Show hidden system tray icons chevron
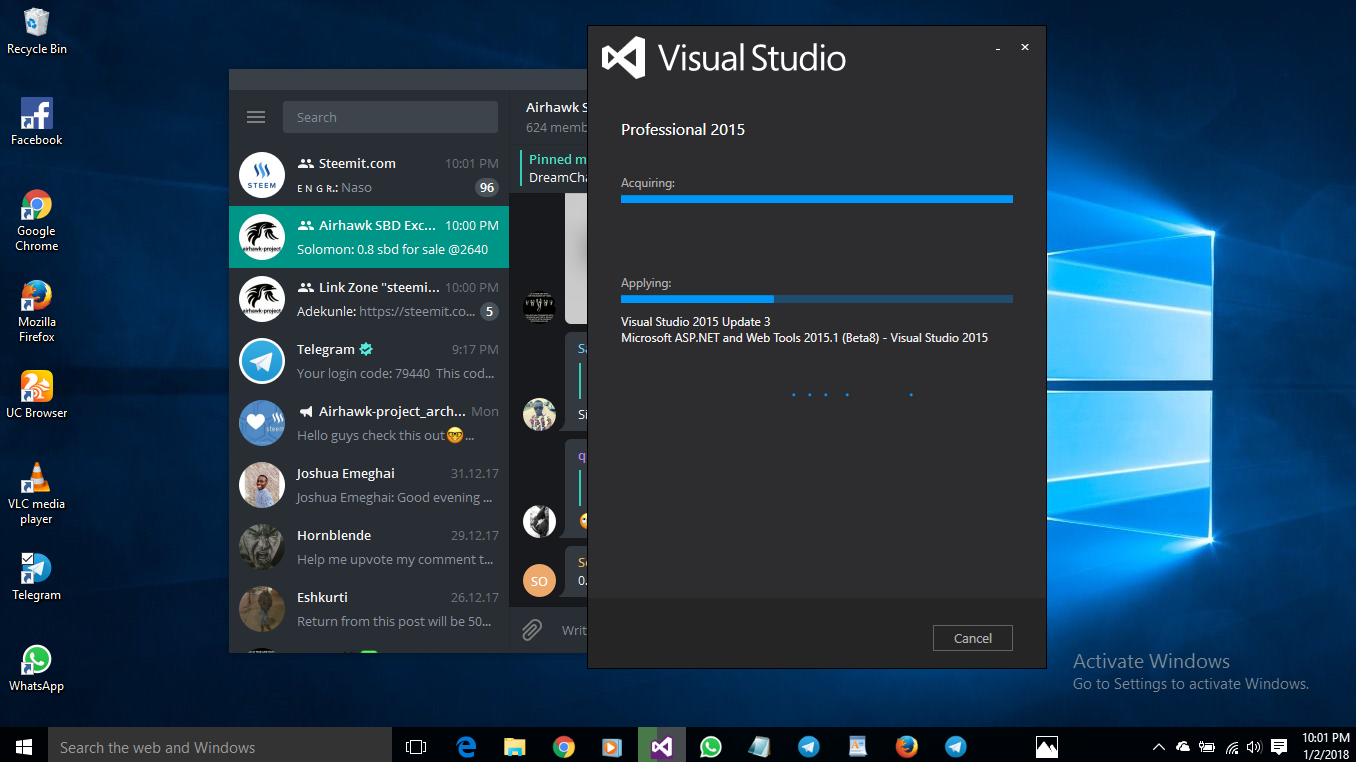Screen dimensions: 1356x762 (1159, 747)
